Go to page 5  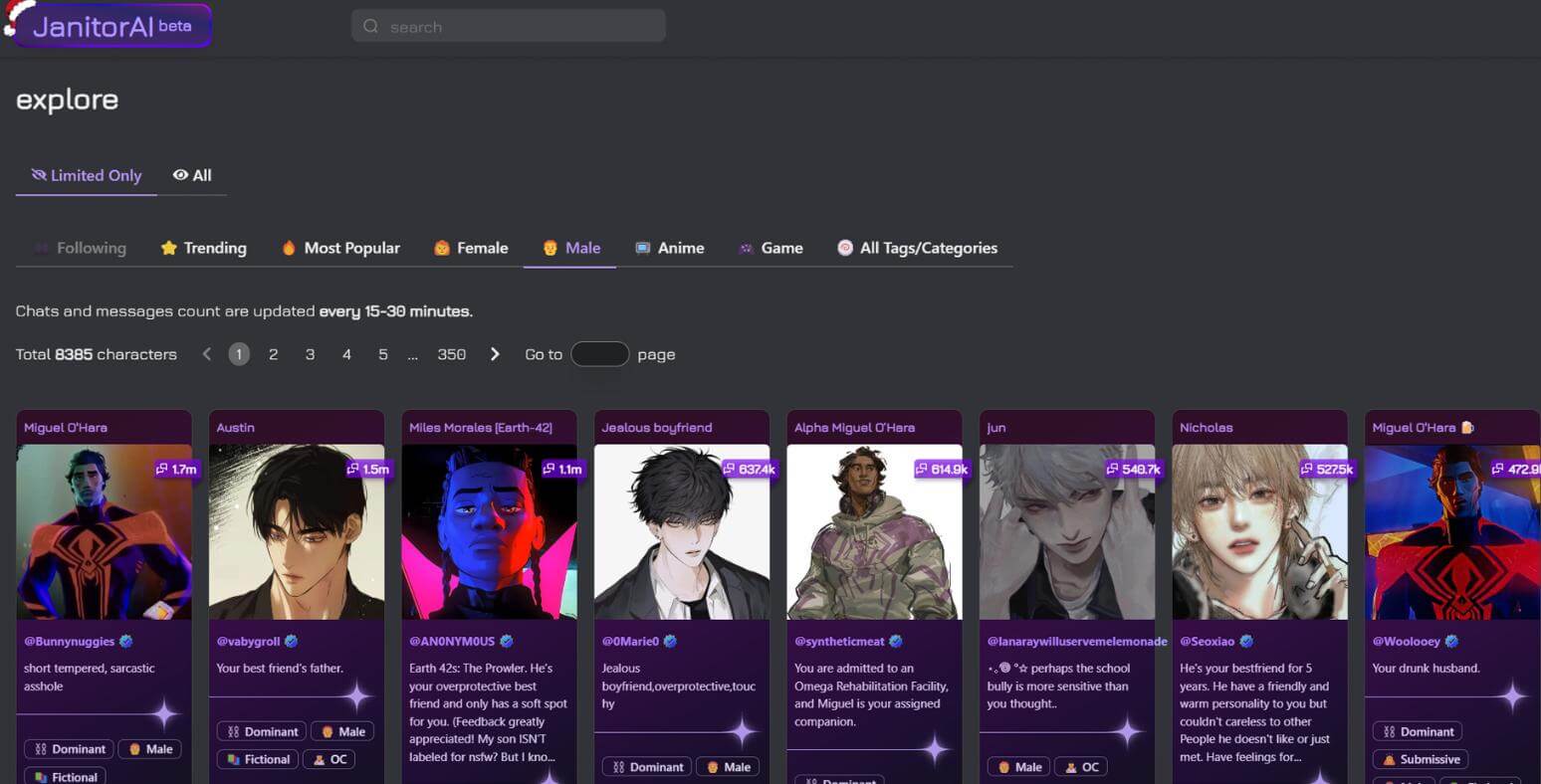point(383,354)
